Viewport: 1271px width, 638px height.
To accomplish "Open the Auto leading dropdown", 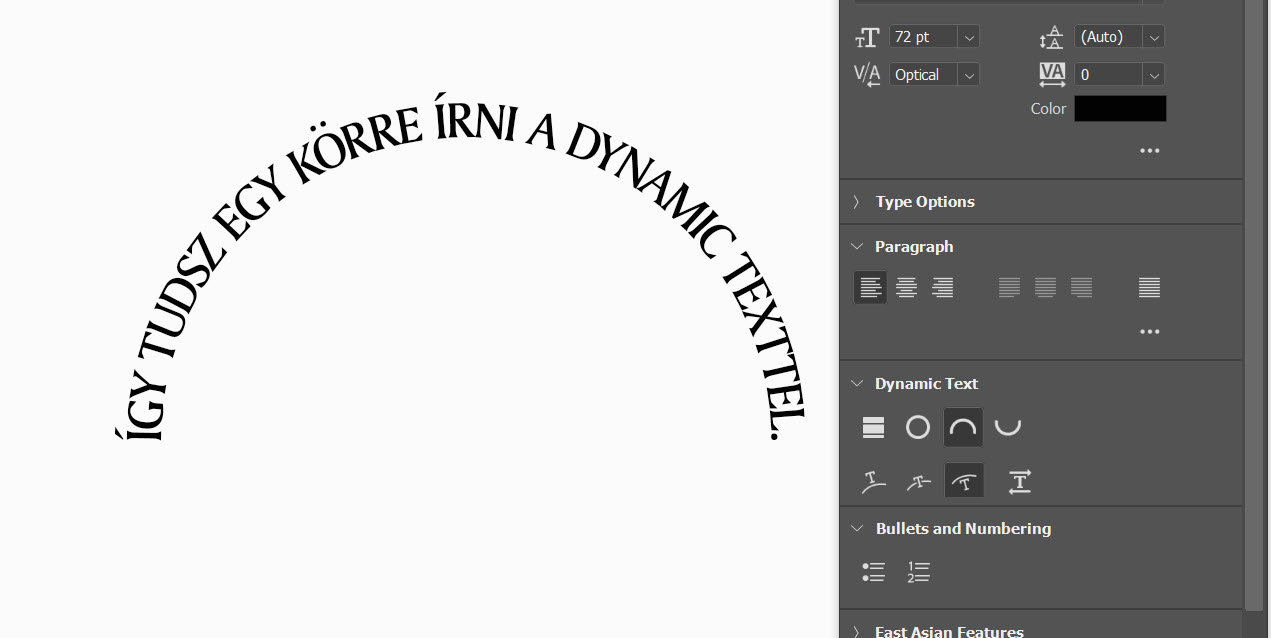I will (x=1154, y=37).
